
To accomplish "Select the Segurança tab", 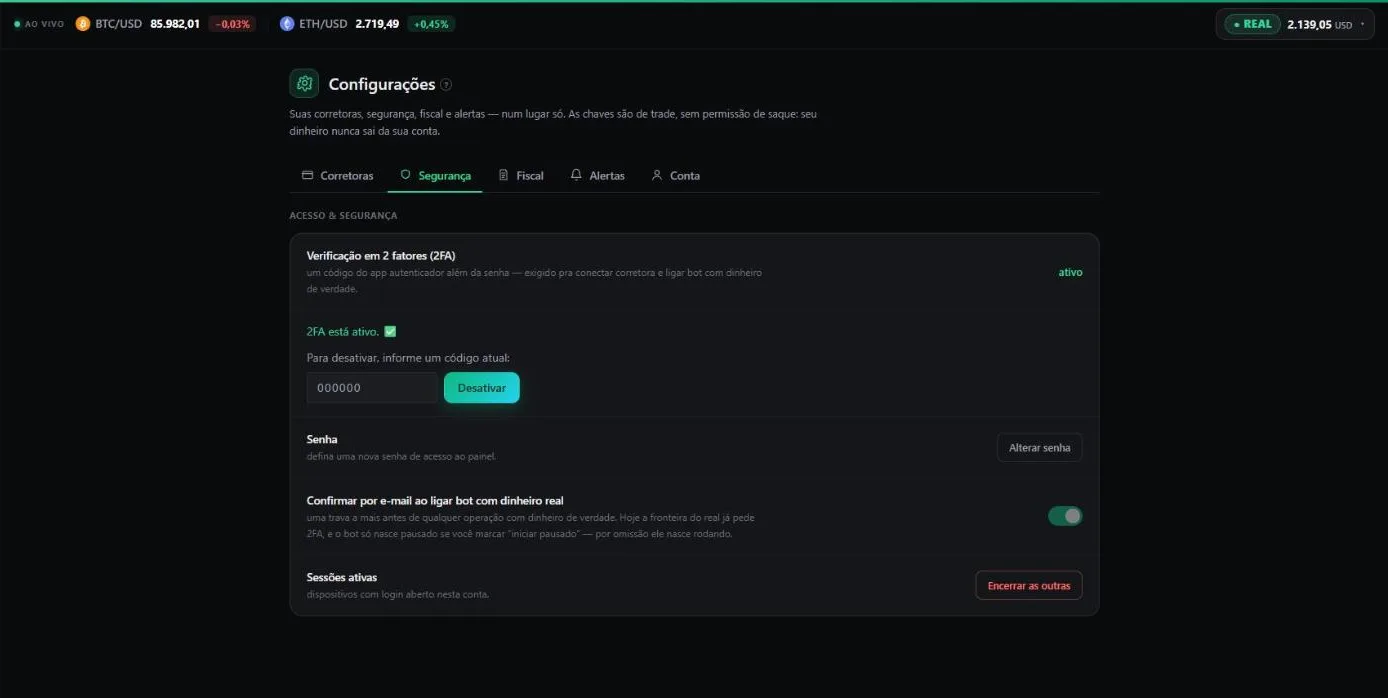I will [x=435, y=175].
